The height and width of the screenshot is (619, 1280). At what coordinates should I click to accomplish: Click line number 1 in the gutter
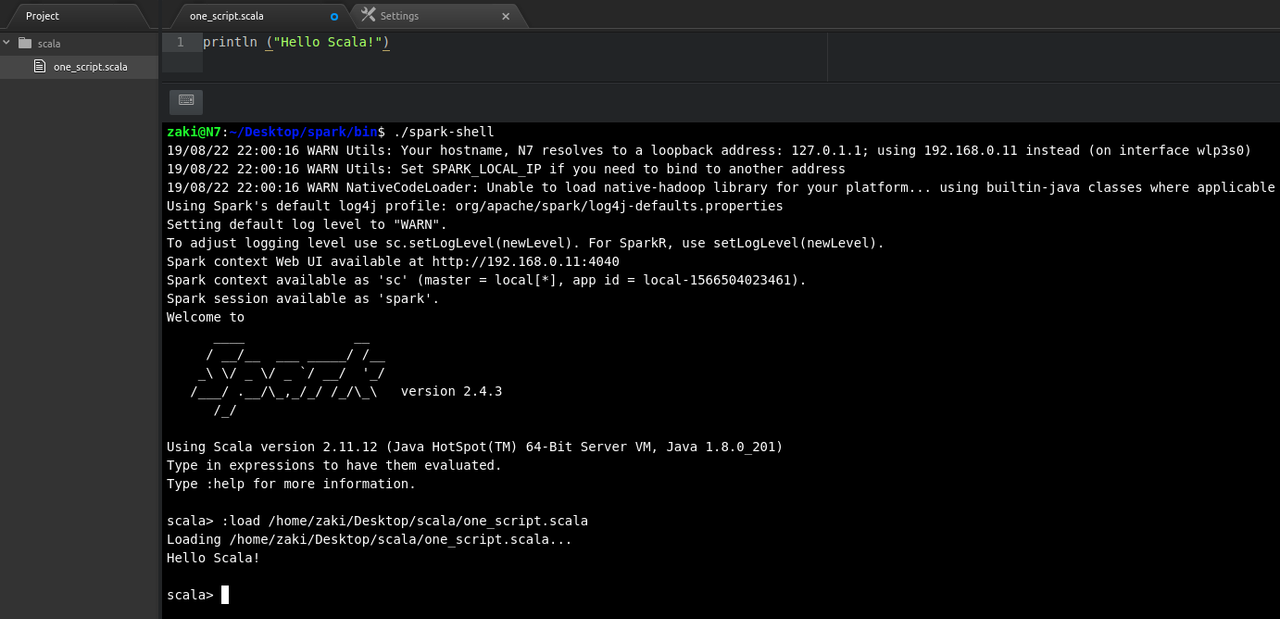[x=181, y=42]
